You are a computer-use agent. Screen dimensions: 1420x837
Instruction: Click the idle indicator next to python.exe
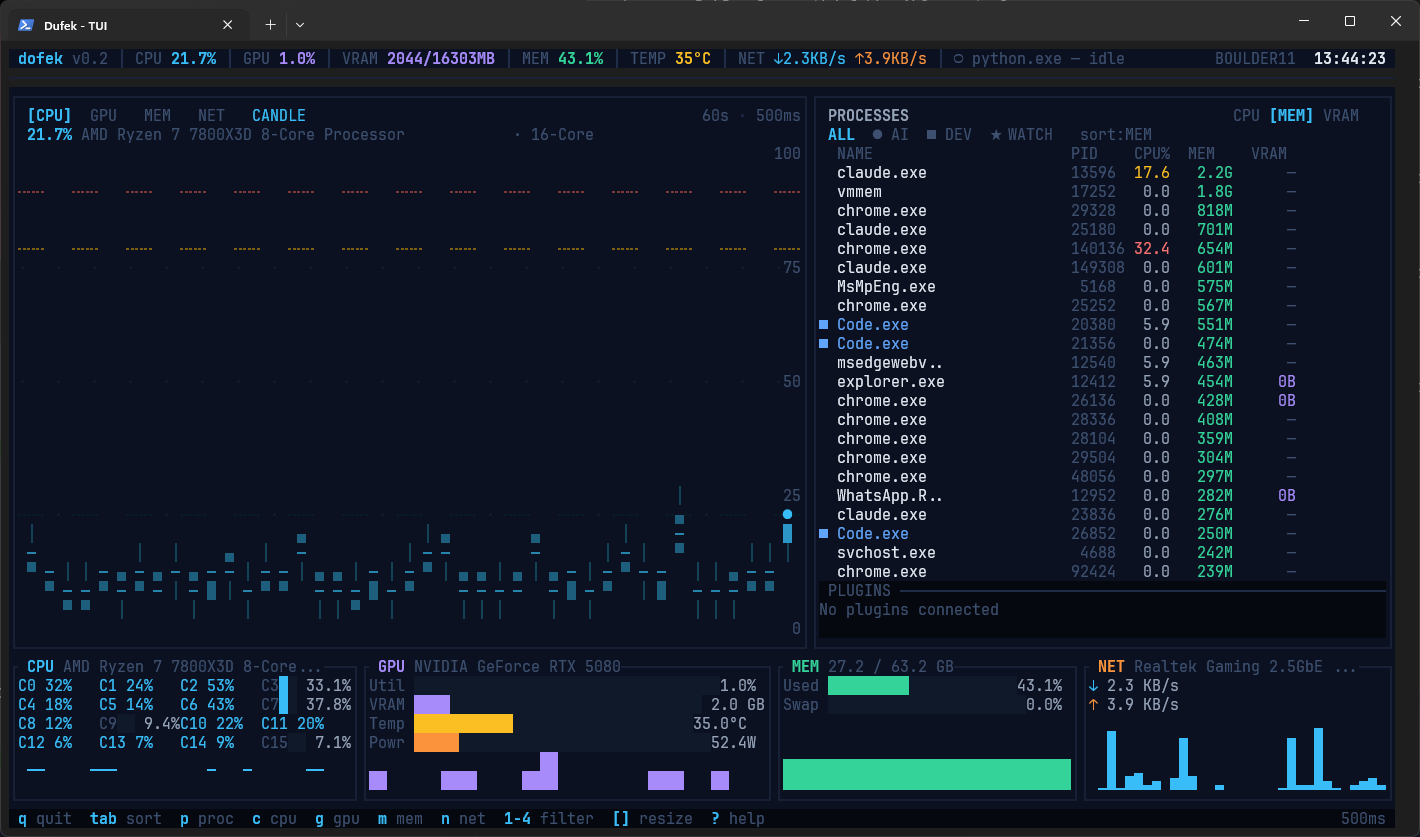959,59
